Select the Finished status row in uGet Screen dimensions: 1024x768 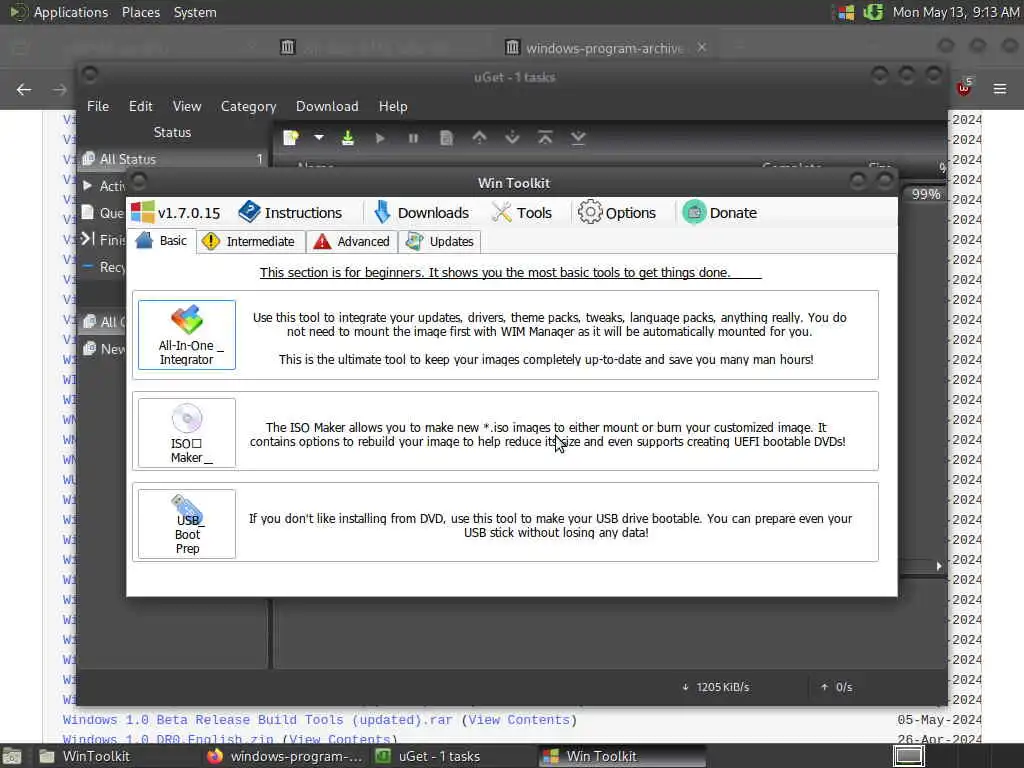[x=103, y=240]
